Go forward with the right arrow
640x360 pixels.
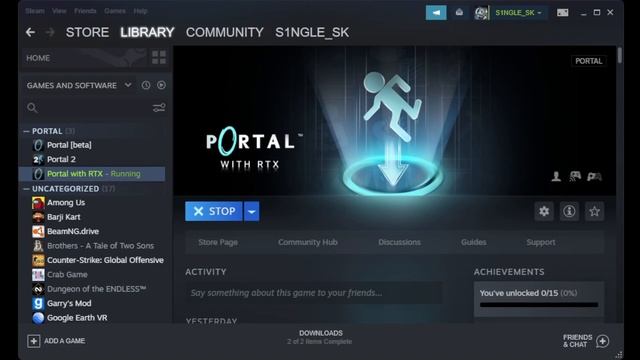50,32
